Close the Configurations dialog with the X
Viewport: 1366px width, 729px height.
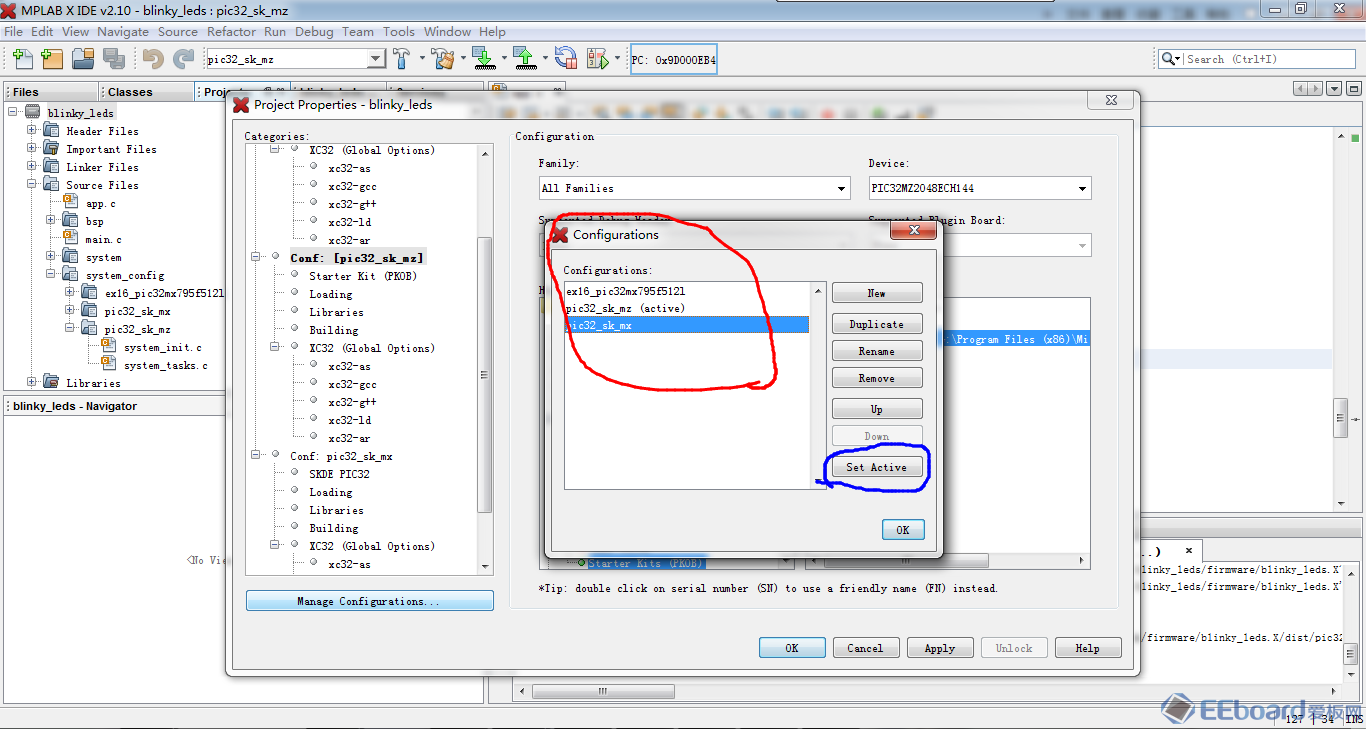912,232
